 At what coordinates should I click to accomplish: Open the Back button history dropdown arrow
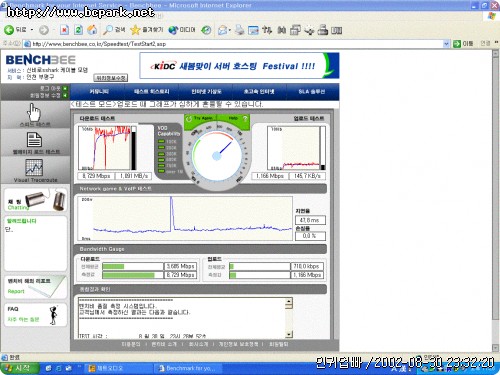point(32,30)
